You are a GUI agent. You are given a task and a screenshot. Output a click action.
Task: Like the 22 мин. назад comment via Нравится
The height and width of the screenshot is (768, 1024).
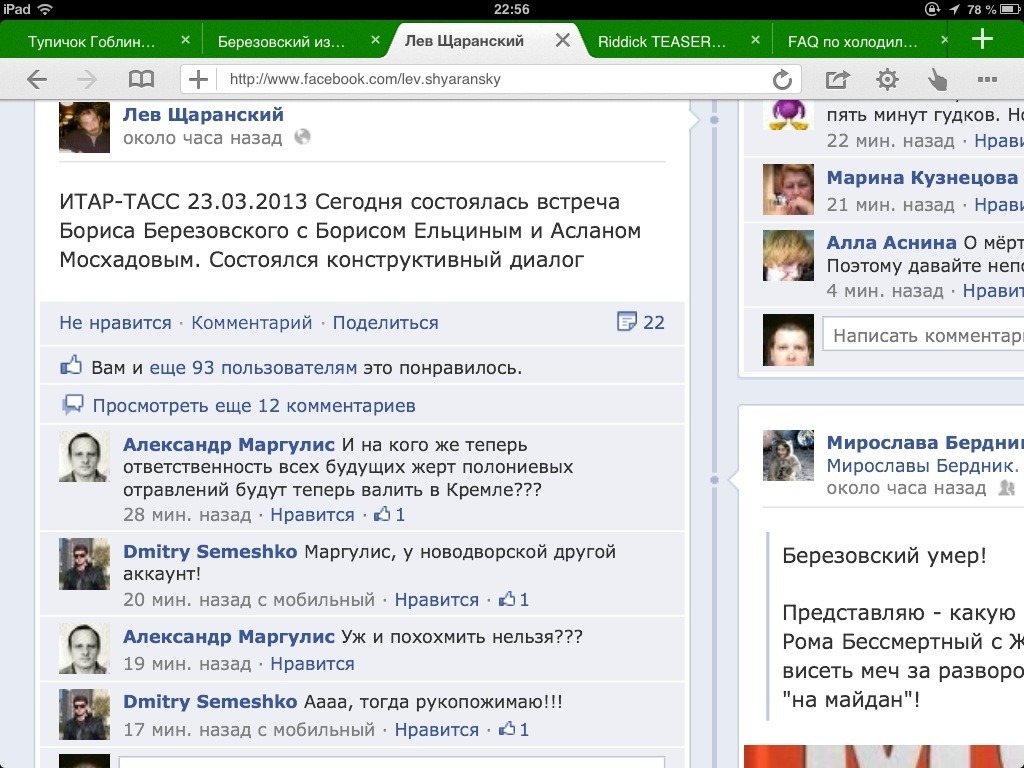point(999,141)
